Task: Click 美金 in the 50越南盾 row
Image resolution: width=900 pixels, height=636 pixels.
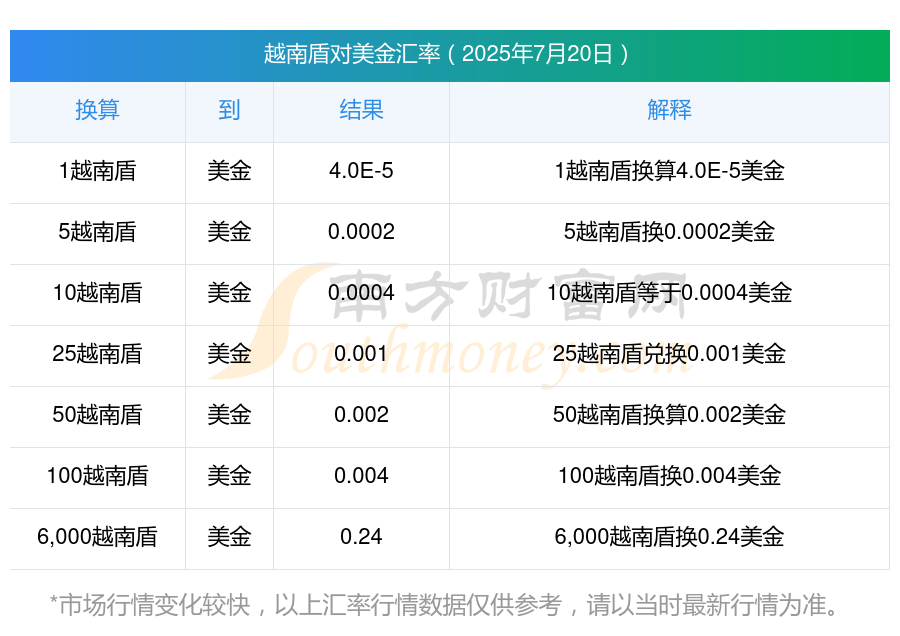Action: pyautogui.click(x=229, y=414)
